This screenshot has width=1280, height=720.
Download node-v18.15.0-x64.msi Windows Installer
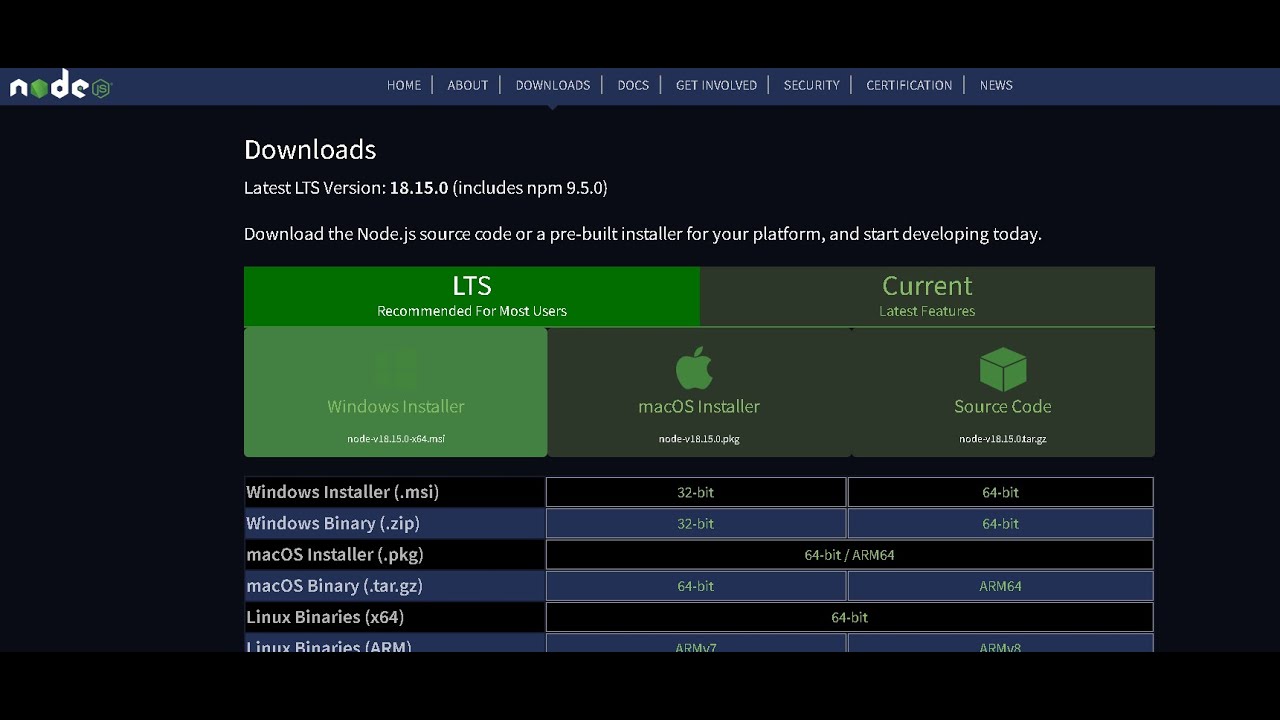[396, 392]
